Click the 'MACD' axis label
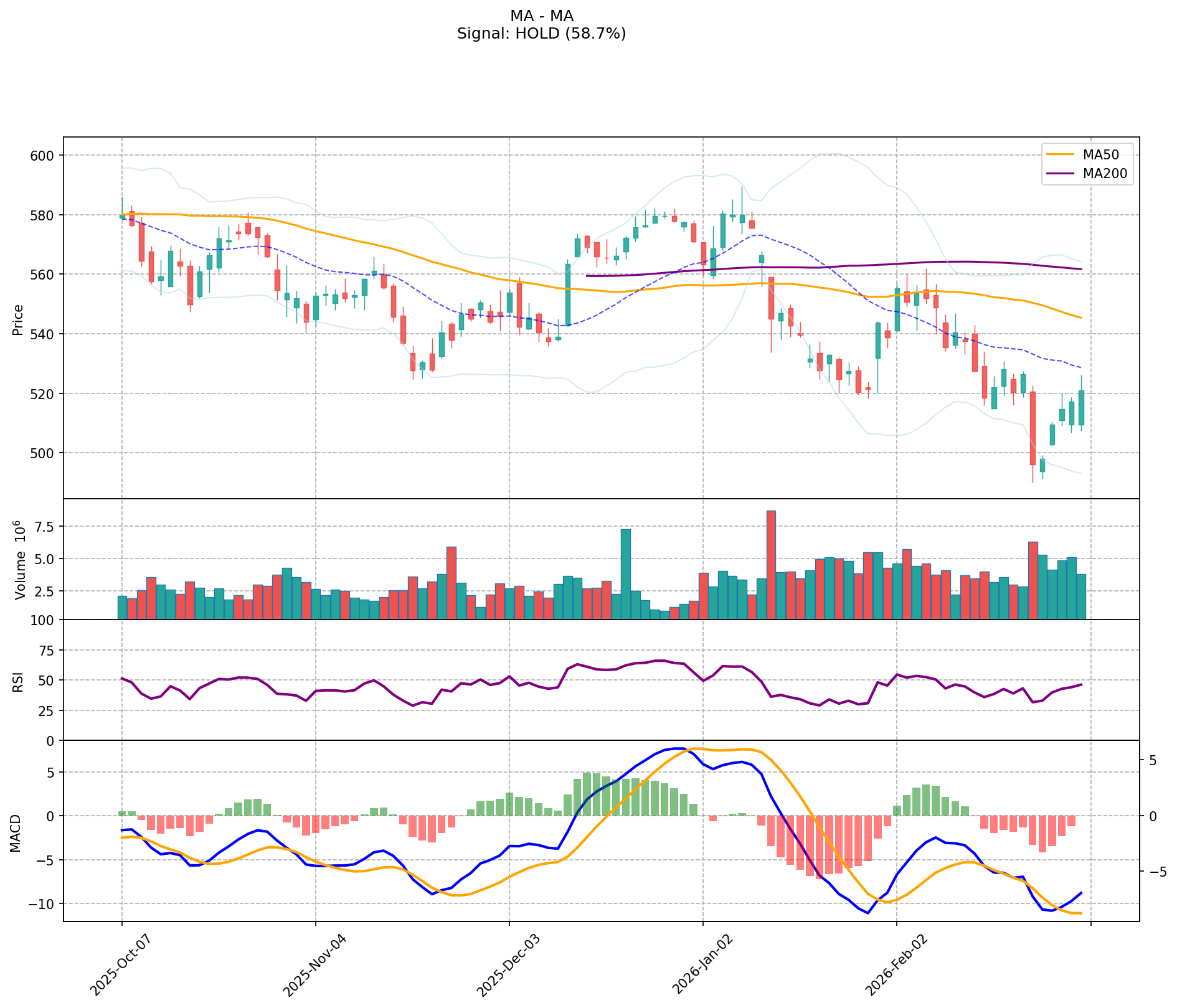 coord(16,833)
